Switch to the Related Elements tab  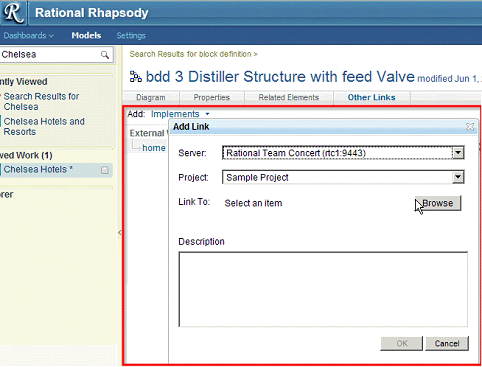pyautogui.click(x=289, y=98)
